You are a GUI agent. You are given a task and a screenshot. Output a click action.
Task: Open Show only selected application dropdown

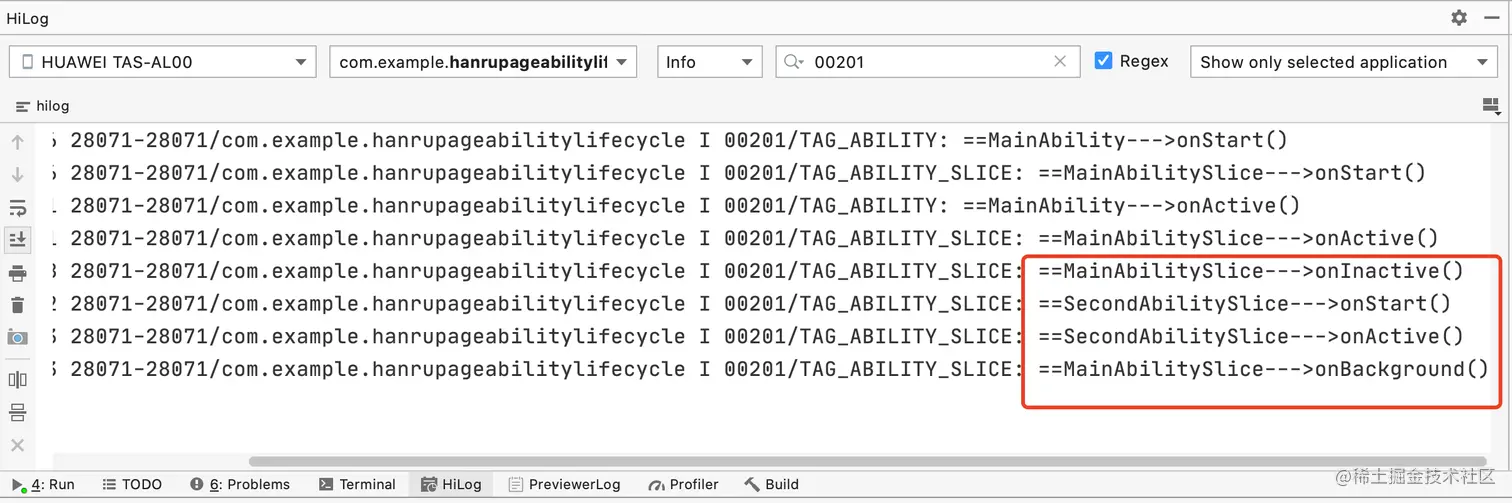(x=1343, y=62)
